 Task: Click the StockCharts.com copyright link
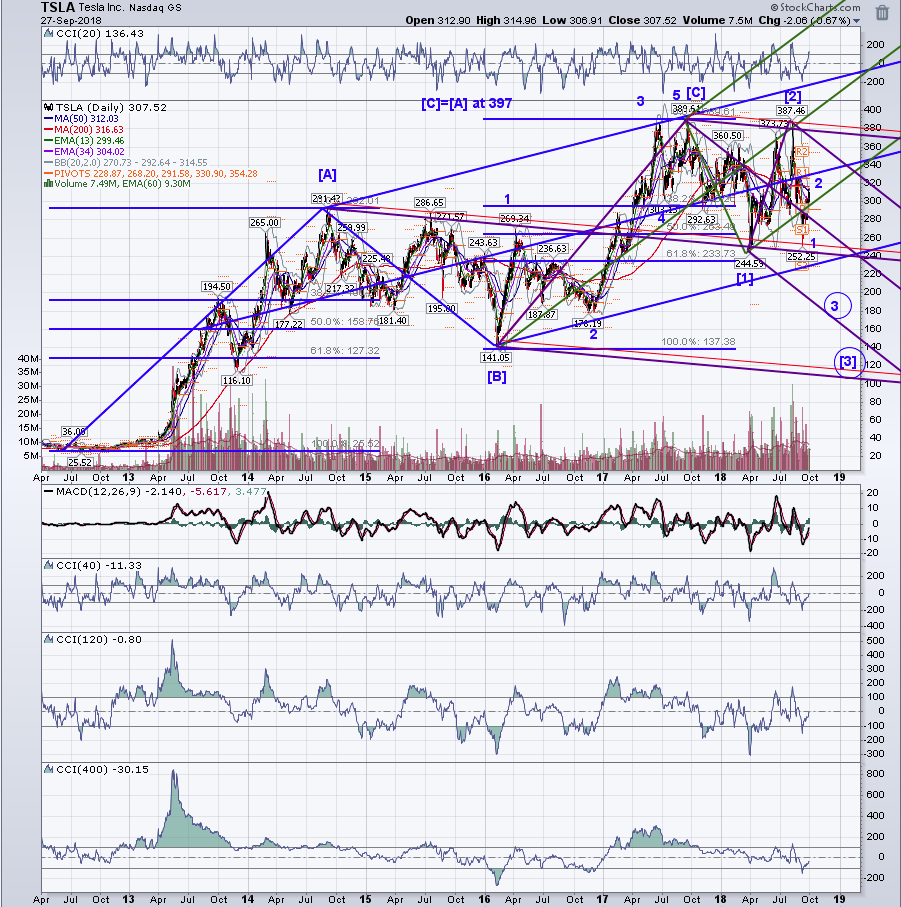pyautogui.click(x=815, y=7)
